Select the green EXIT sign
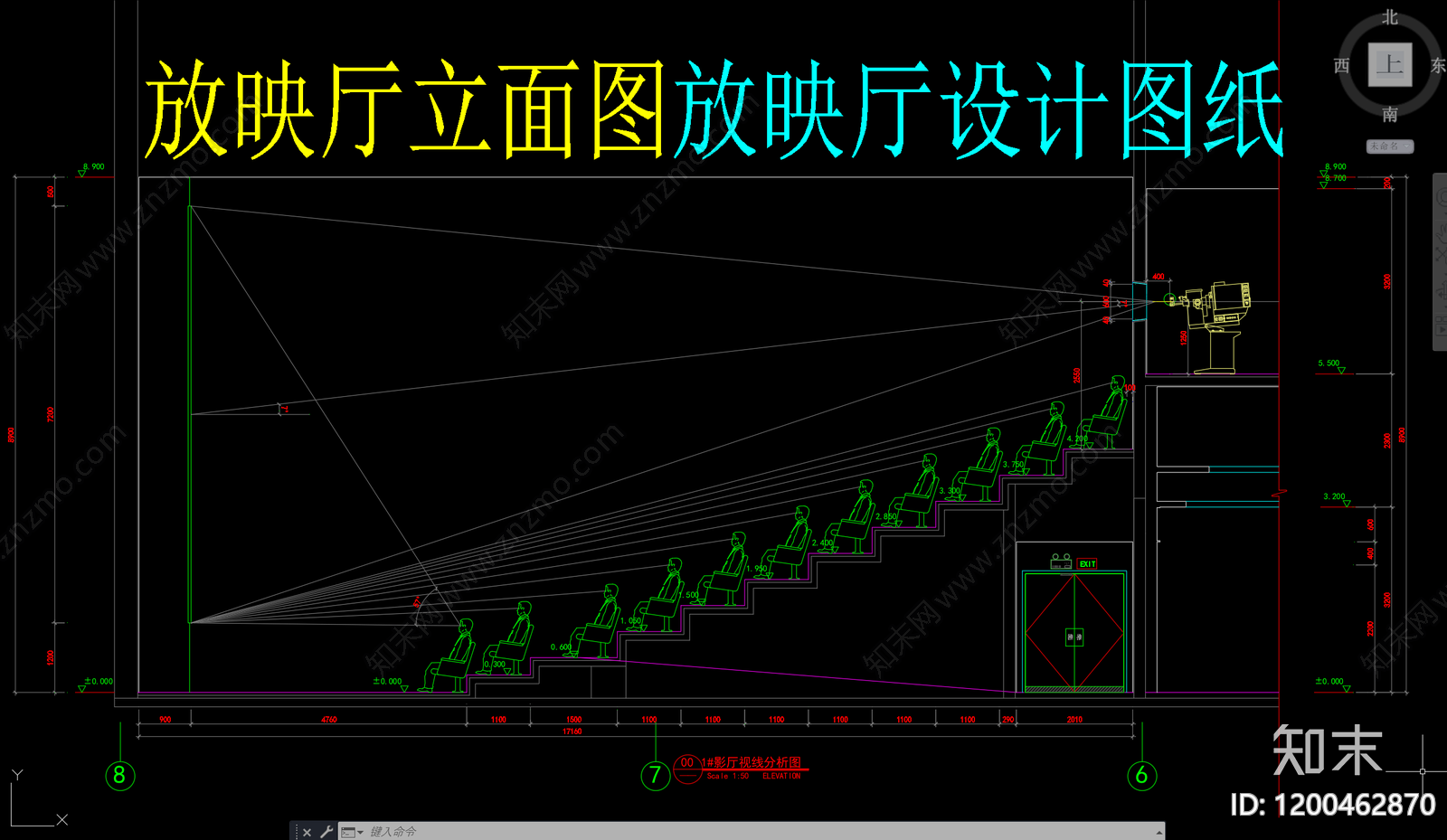The height and width of the screenshot is (840, 1447). pos(1087,564)
